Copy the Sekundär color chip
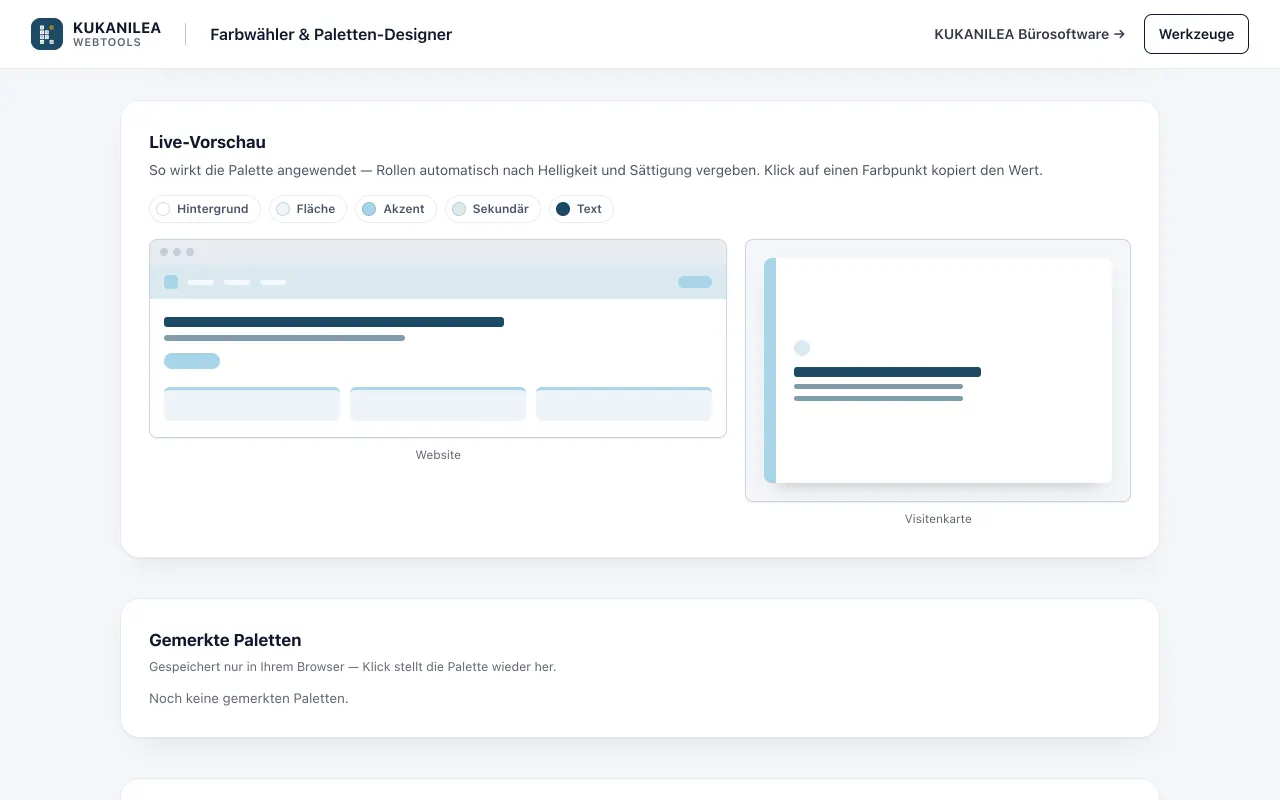The image size is (1280, 800). pos(493,209)
